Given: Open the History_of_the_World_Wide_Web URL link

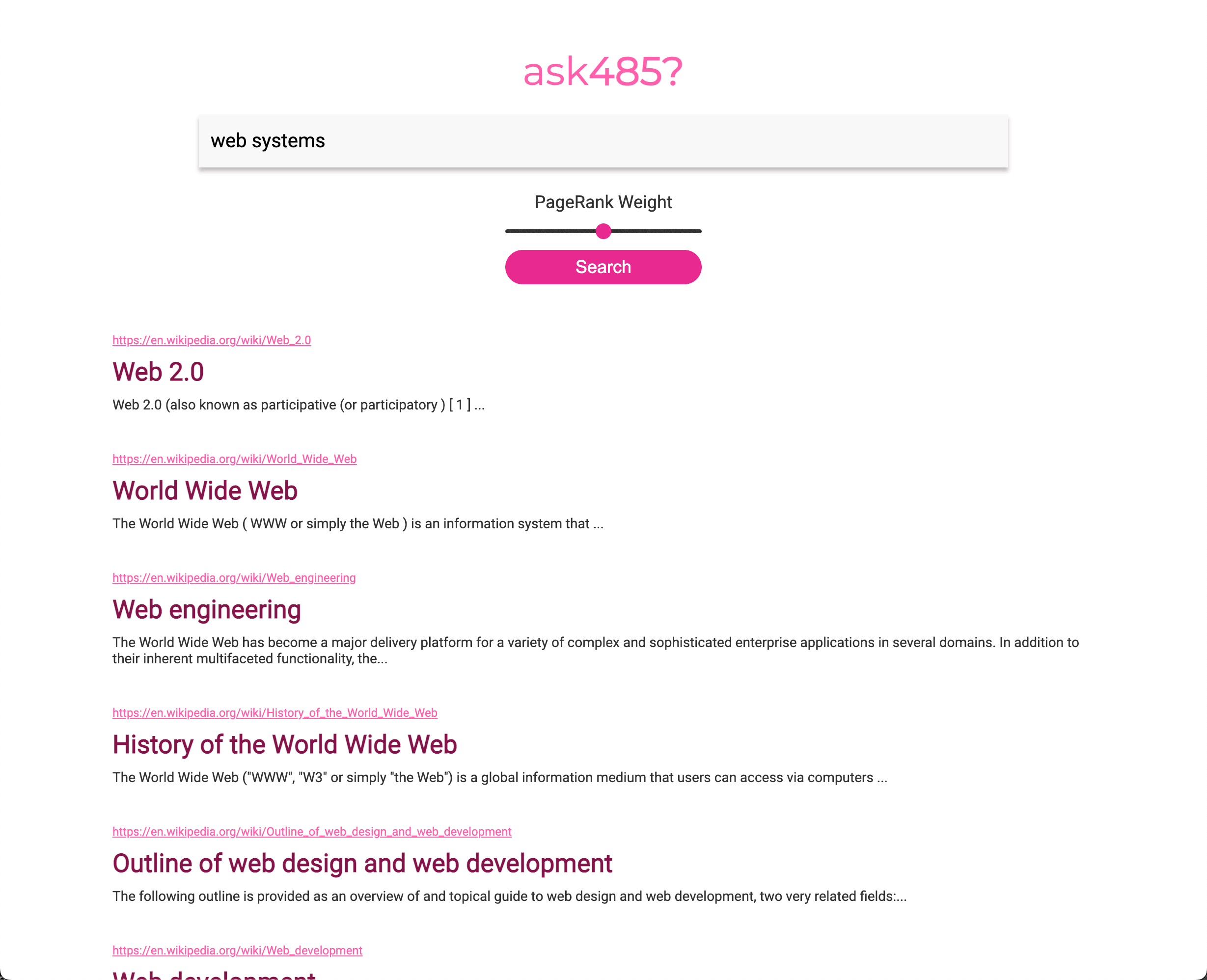Looking at the screenshot, I should click(x=274, y=712).
